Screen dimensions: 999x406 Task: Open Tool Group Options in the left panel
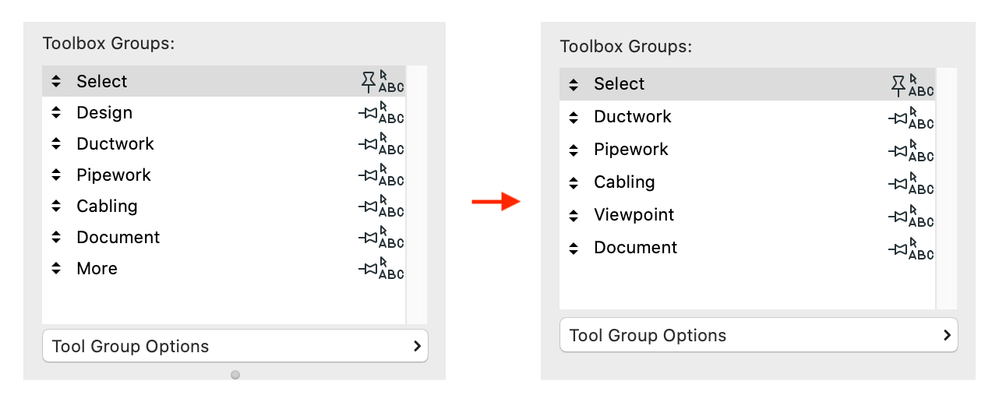pyautogui.click(x=235, y=346)
